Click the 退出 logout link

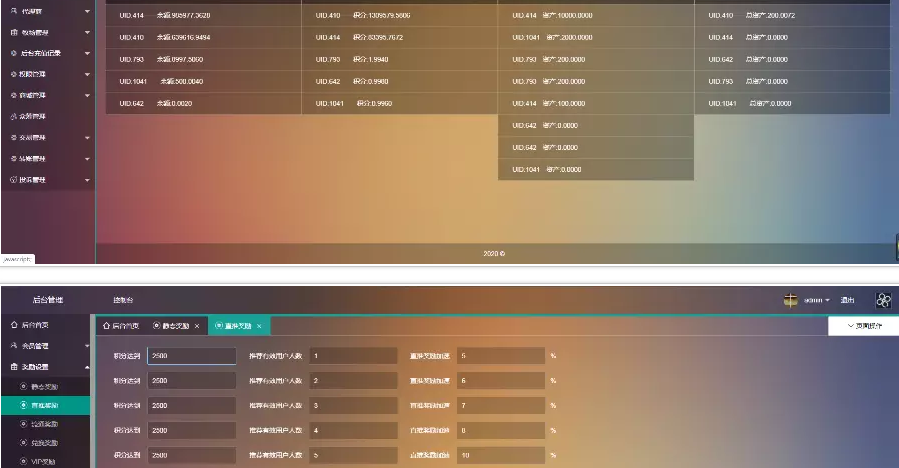point(847,299)
